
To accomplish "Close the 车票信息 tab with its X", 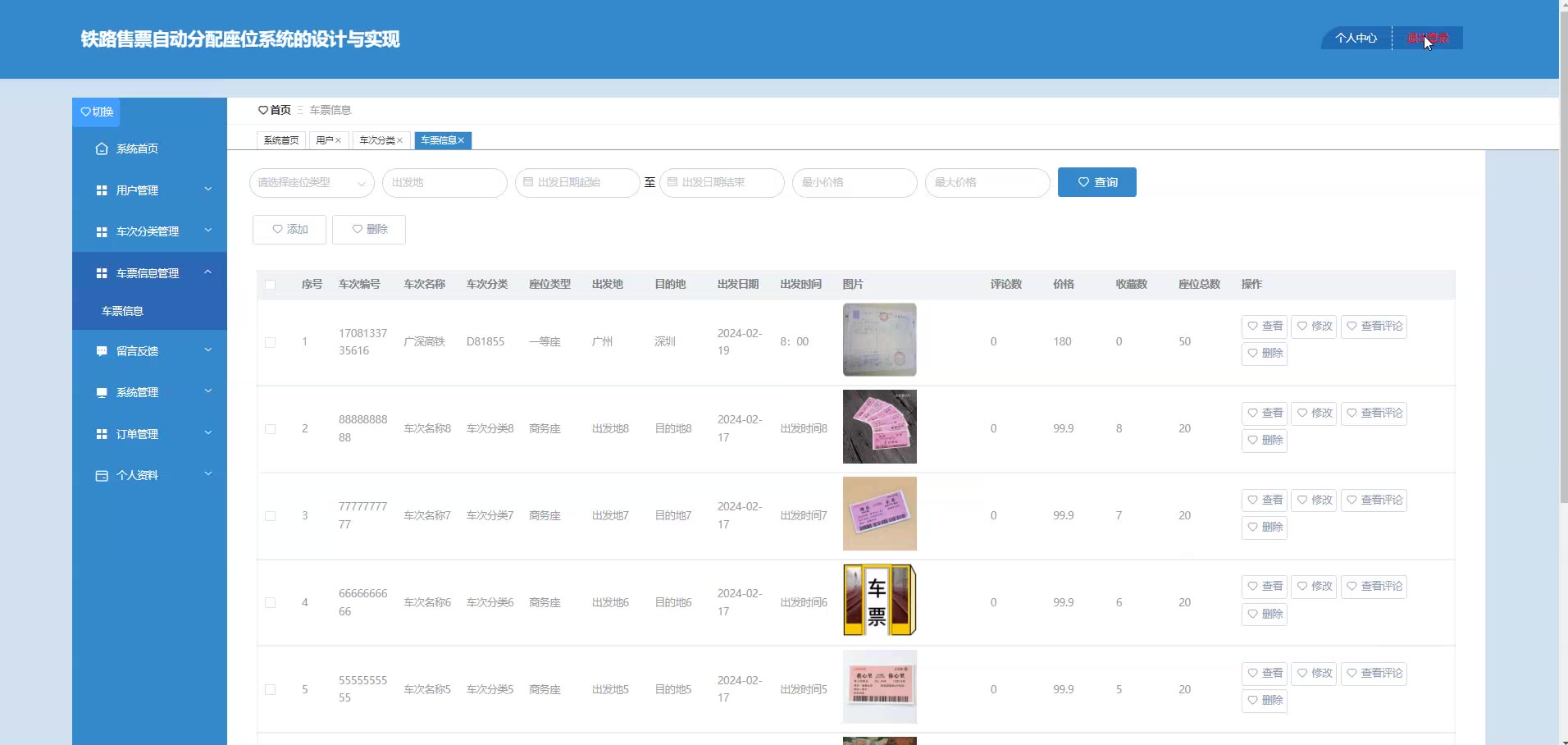I will [461, 140].
